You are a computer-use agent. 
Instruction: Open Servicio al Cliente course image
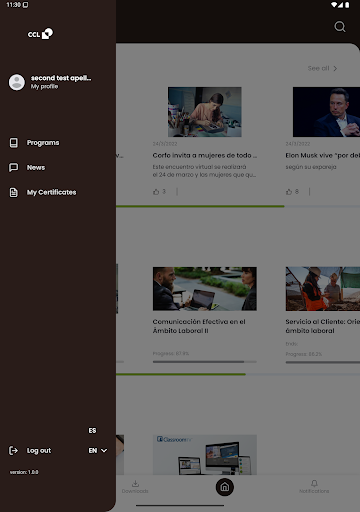(323, 289)
